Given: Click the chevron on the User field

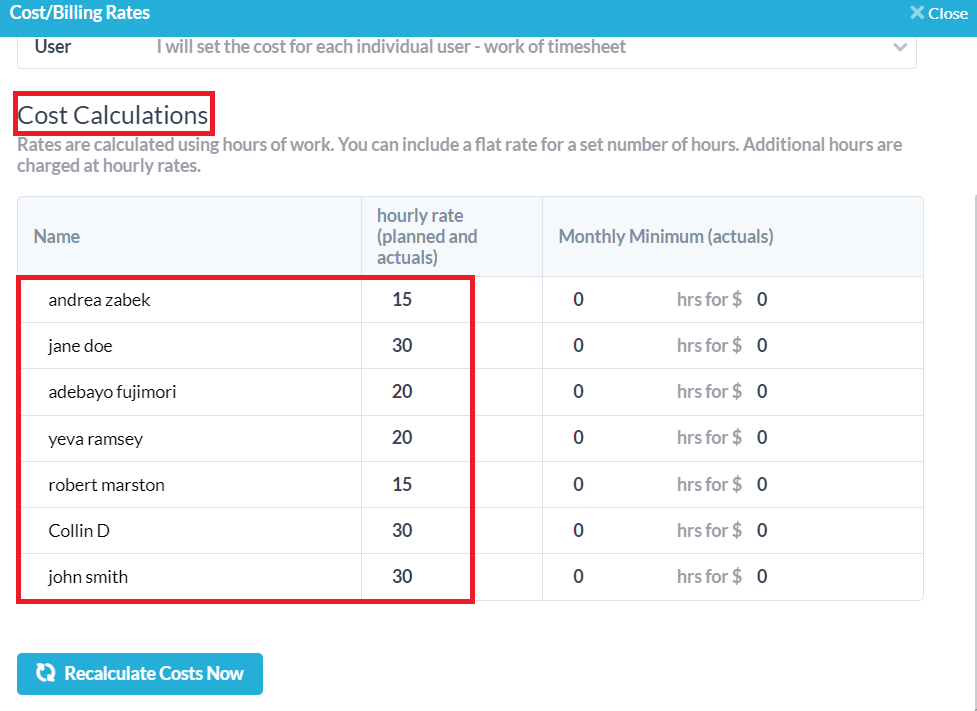Looking at the screenshot, I should pyautogui.click(x=899, y=47).
